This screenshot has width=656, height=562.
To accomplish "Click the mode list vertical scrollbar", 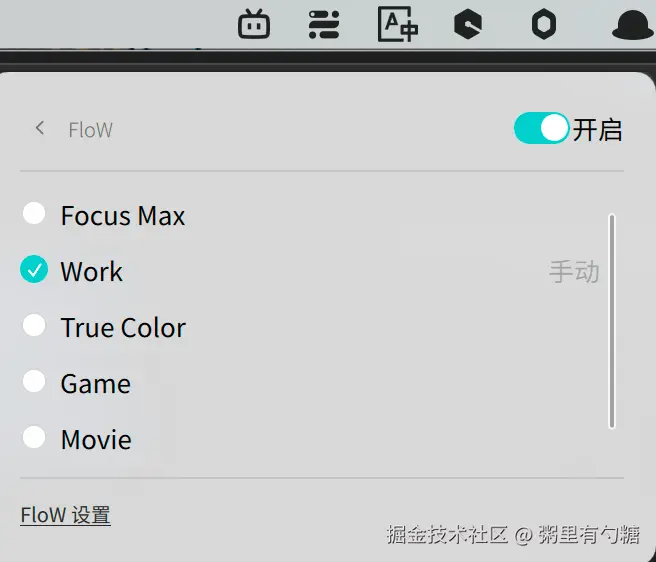I will (612, 320).
